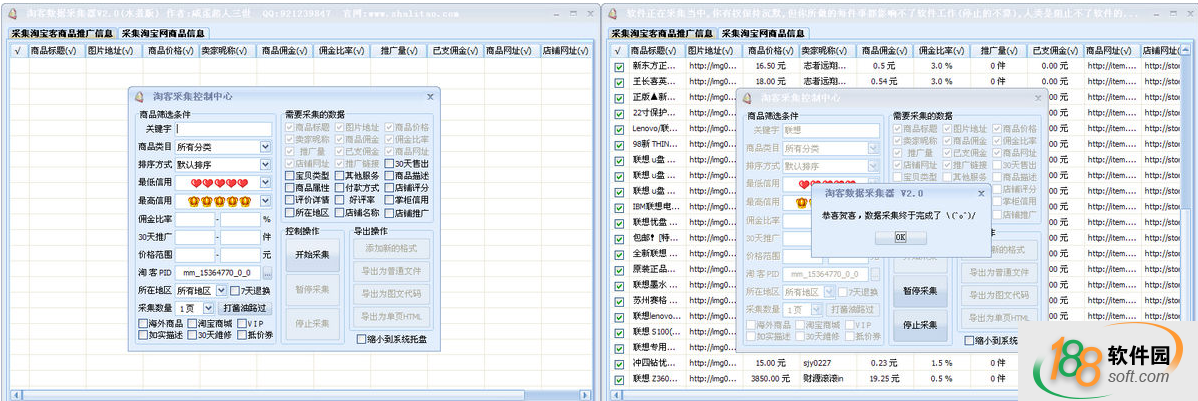Click the 3850.00 元 price cell in right window
The width and height of the screenshot is (1198, 401).
click(770, 379)
